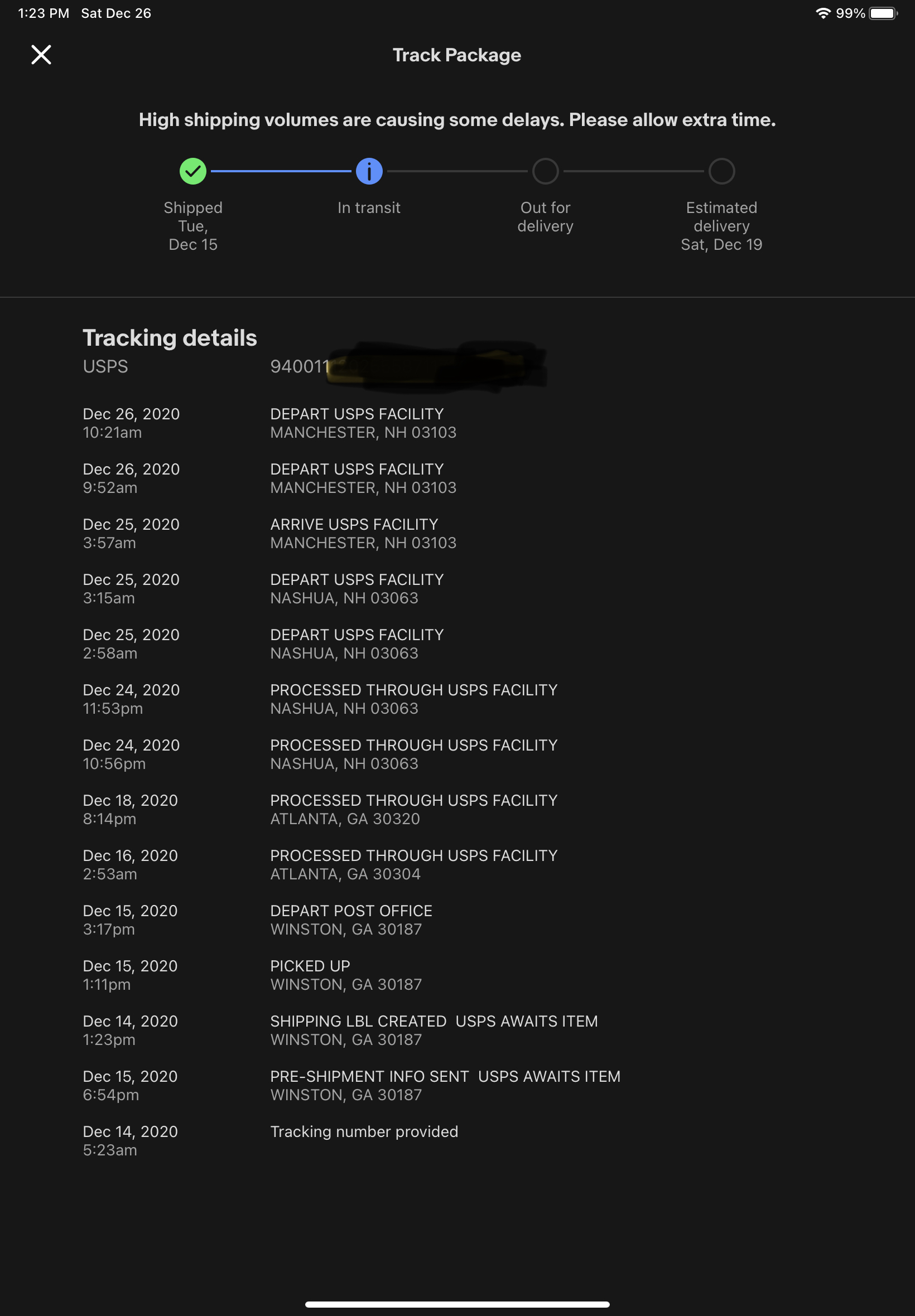The height and width of the screenshot is (1316, 915).
Task: Tap the Estimated delivery step circle
Action: coord(721,171)
